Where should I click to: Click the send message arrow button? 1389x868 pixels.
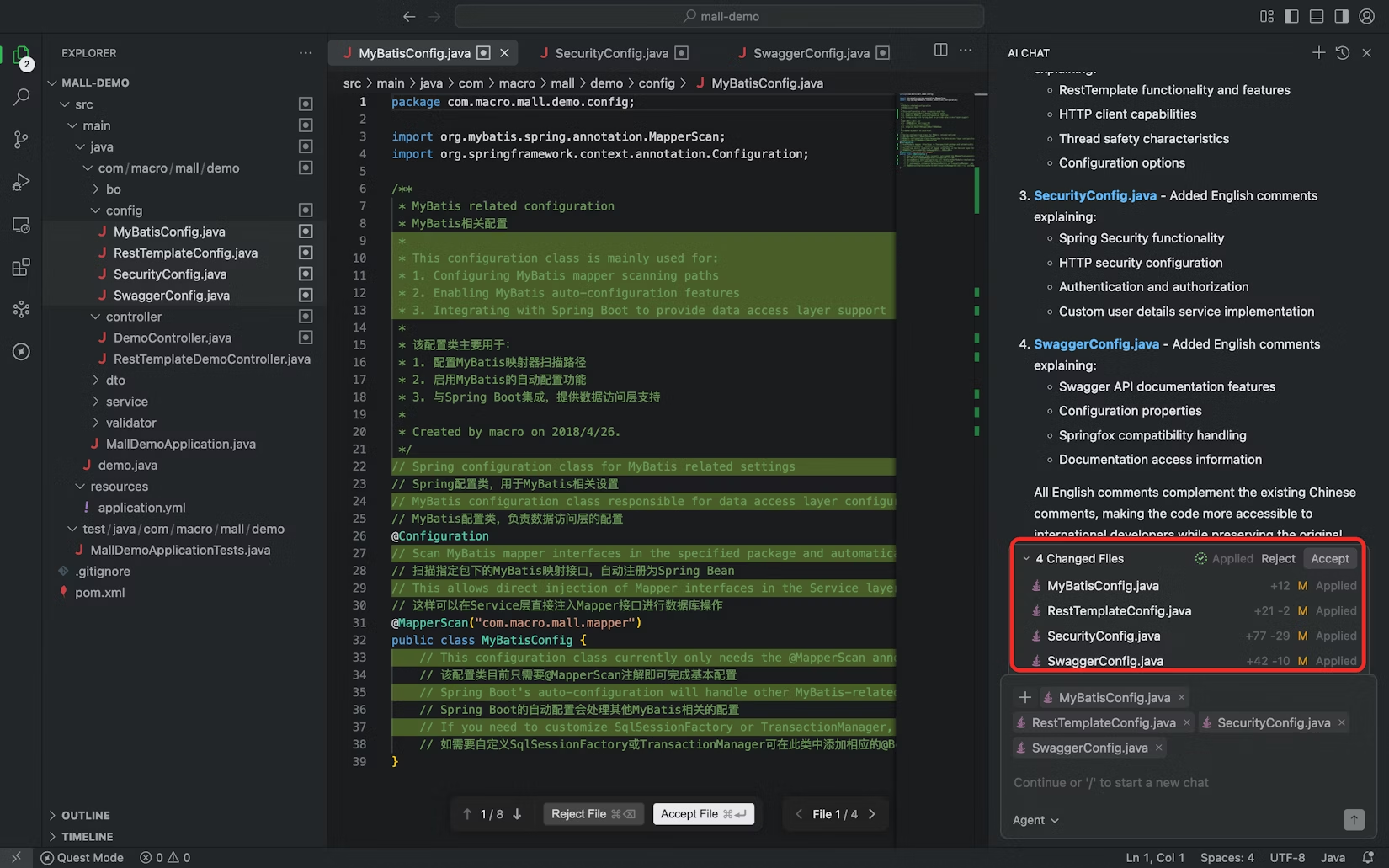point(1354,819)
